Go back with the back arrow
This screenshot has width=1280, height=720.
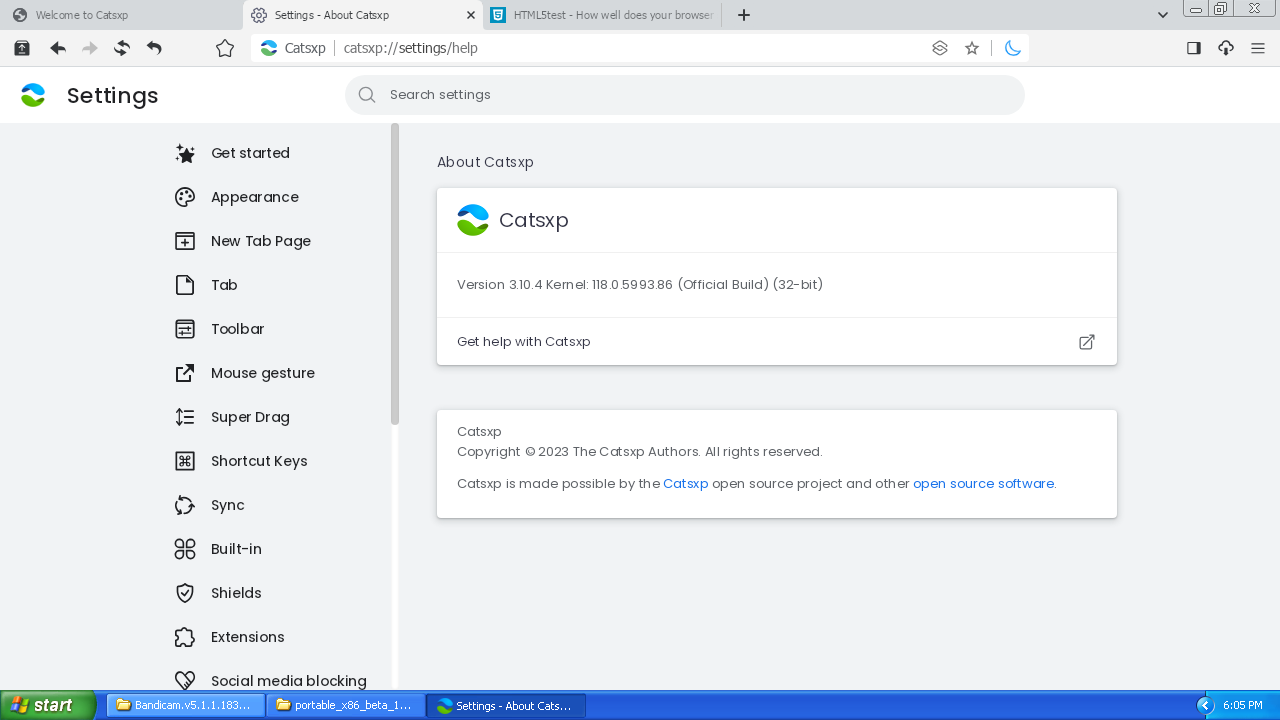(x=58, y=48)
